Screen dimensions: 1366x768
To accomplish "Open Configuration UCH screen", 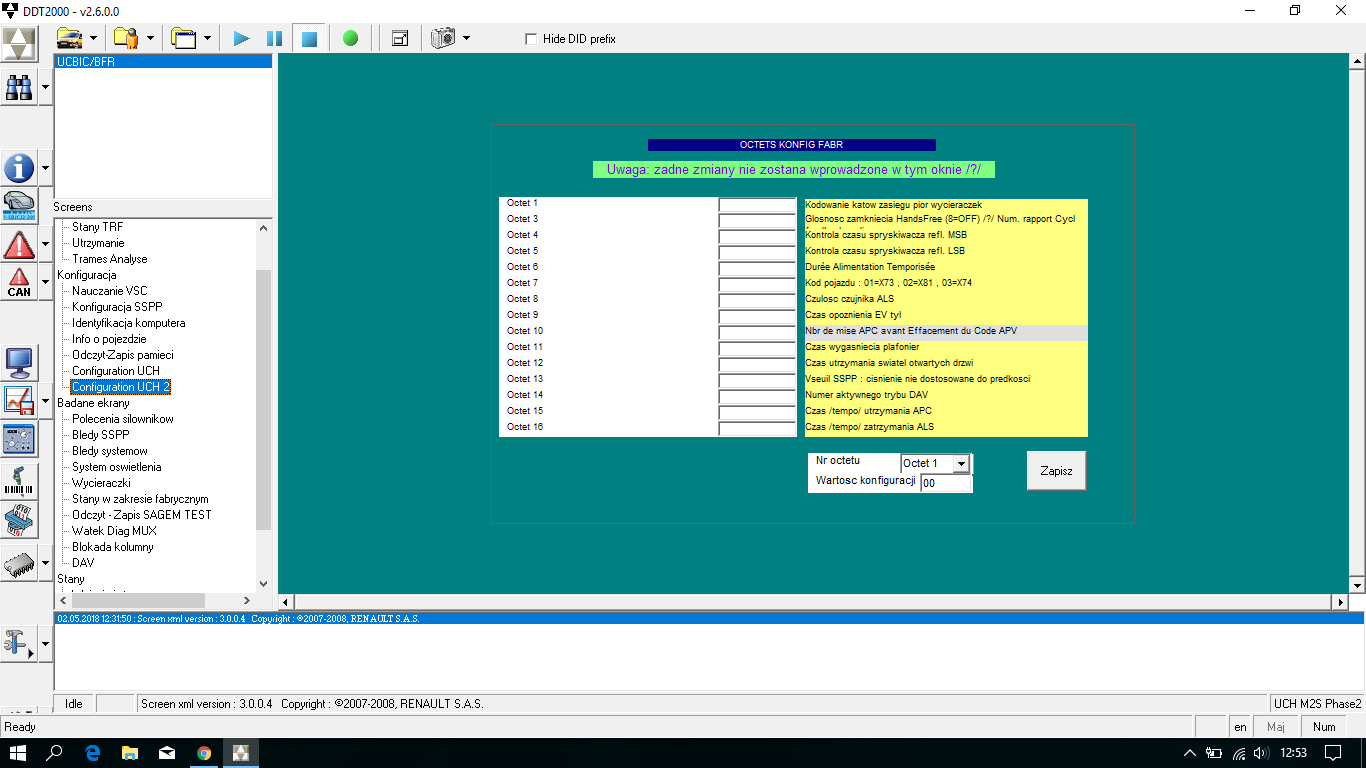I will tap(116, 371).
